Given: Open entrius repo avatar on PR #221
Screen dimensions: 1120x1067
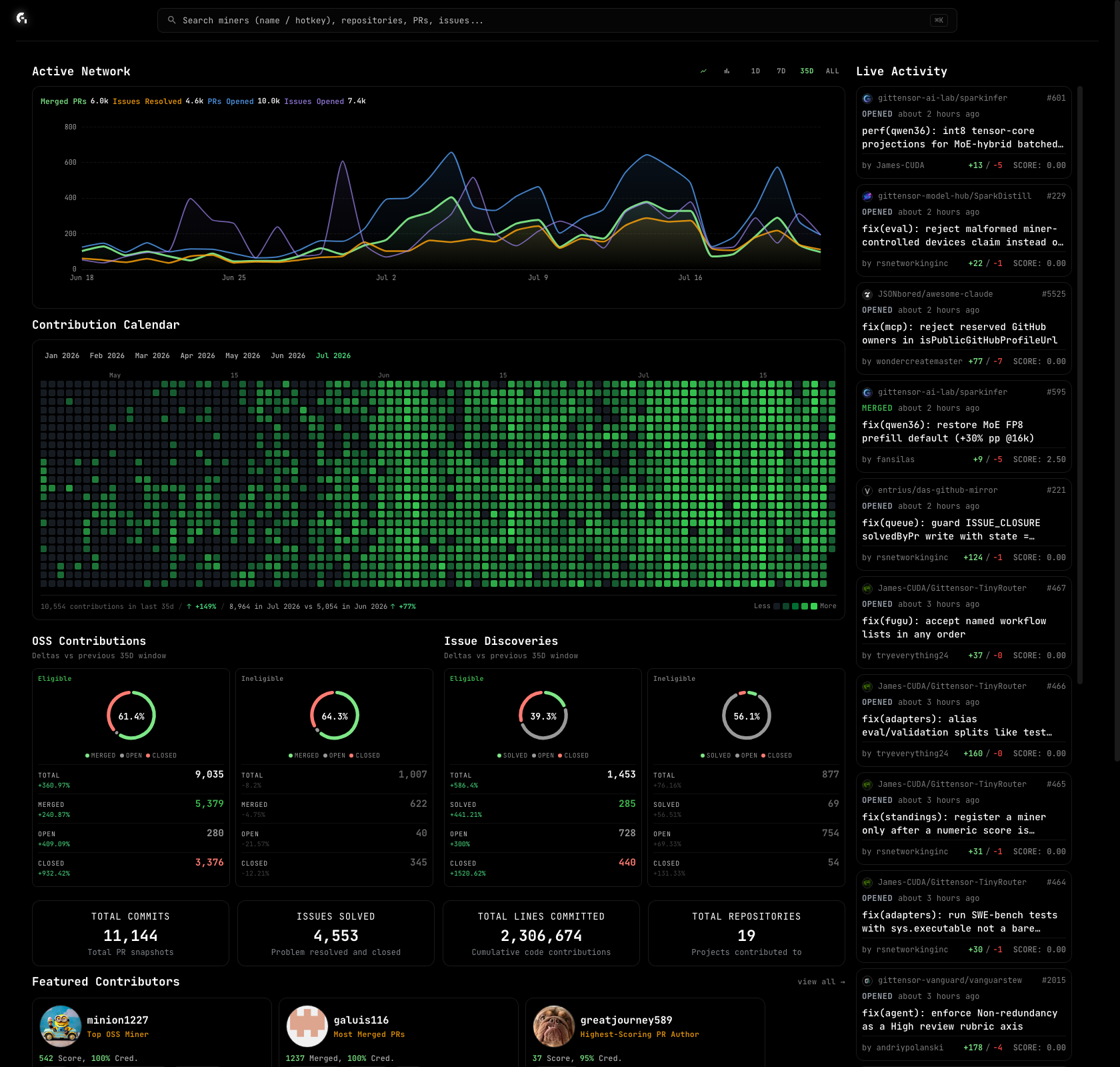Looking at the screenshot, I should pos(867,490).
